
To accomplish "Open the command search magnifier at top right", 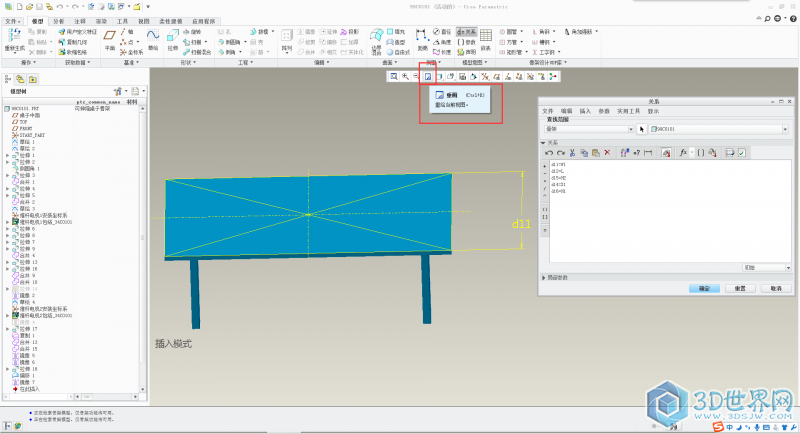I will pos(767,18).
